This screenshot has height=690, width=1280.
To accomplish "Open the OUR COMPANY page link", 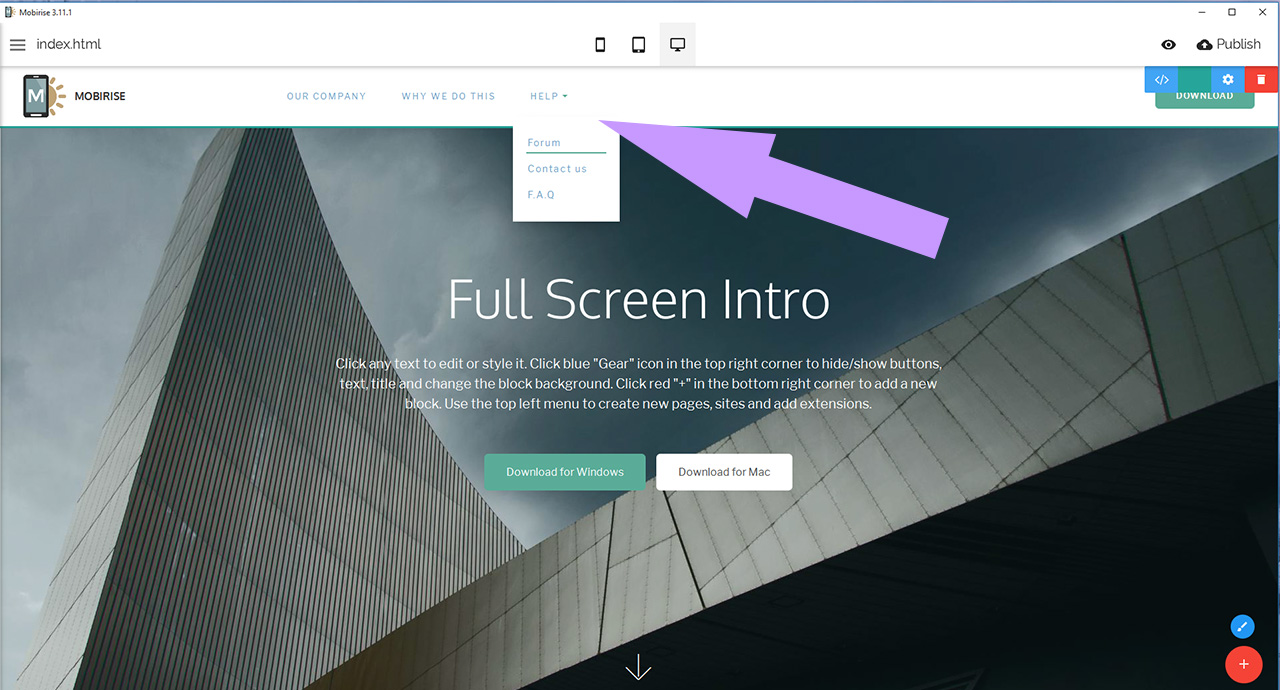I will tap(326, 95).
